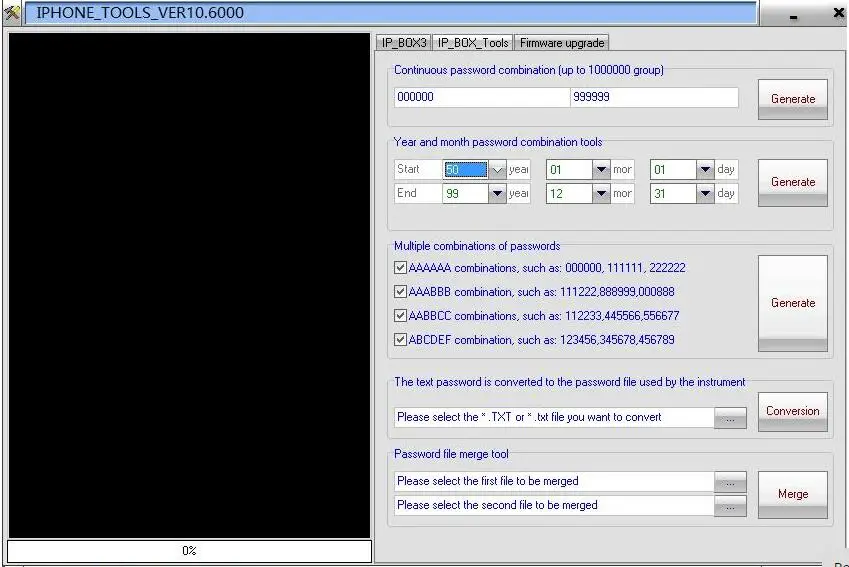Viewport: 849px width, 567px height.
Task: Click the 'Year and month password combination tools' label
Action: [498, 142]
